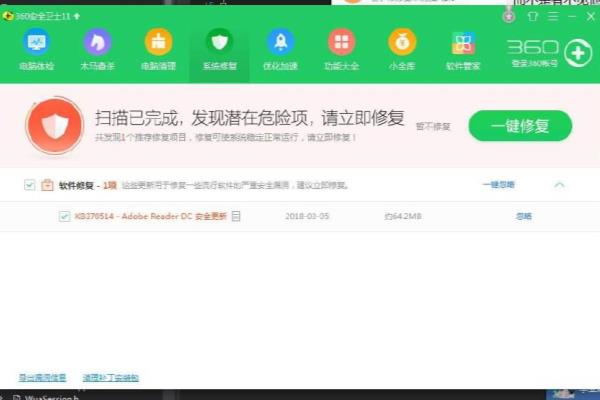Click 忽略 for the Adobe Reader DC update

point(523,216)
